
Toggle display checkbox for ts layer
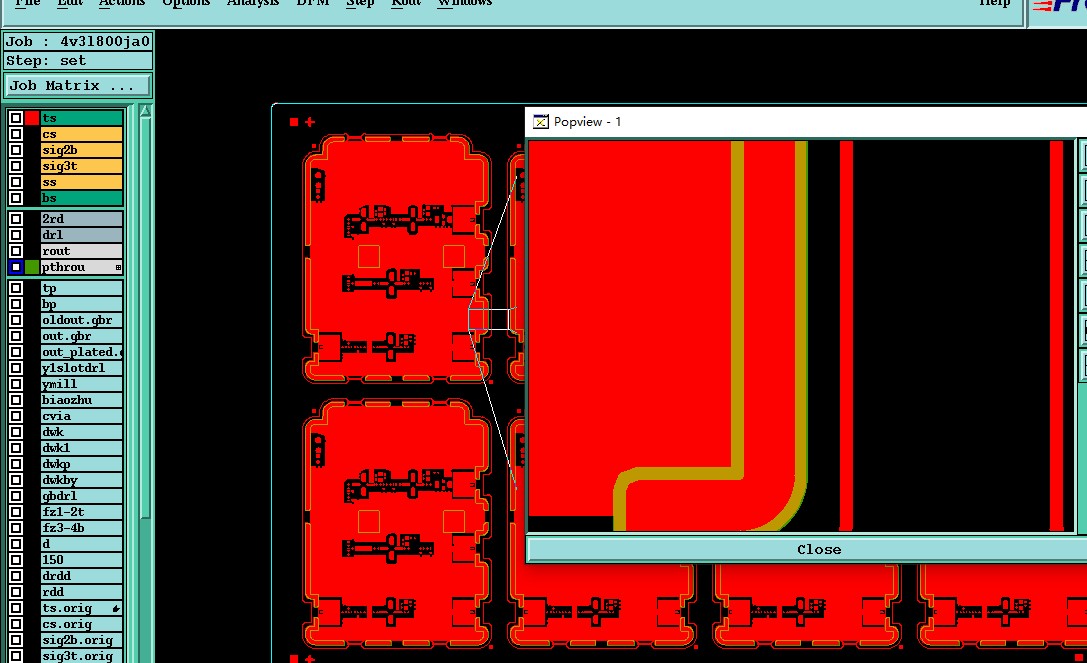click(x=16, y=118)
